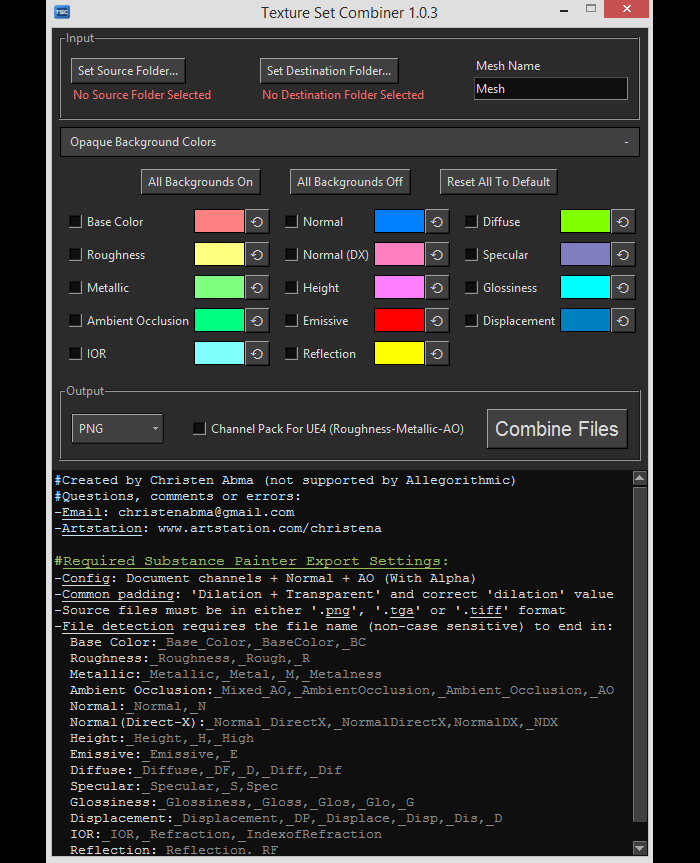Reset the Normal (DX) background color
700x863 pixels.
point(437,255)
